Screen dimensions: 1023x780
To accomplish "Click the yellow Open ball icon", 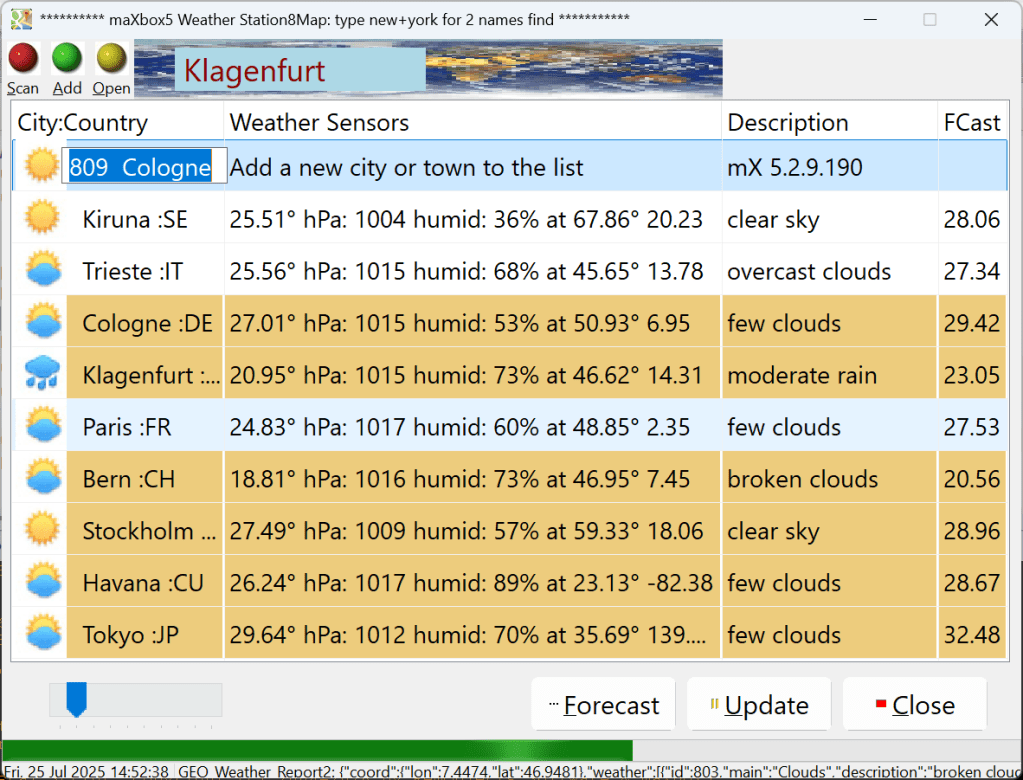I will 111,58.
